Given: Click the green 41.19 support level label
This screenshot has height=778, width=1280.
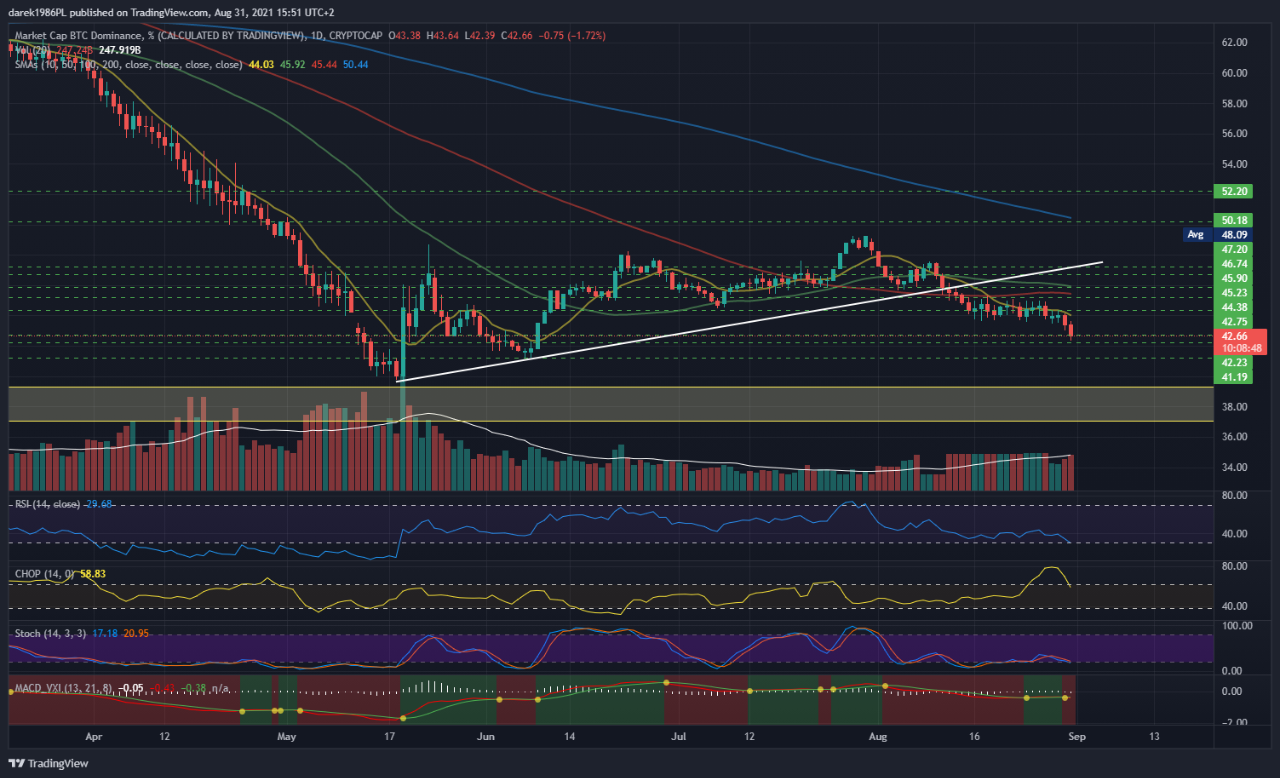Looking at the screenshot, I should (1233, 376).
